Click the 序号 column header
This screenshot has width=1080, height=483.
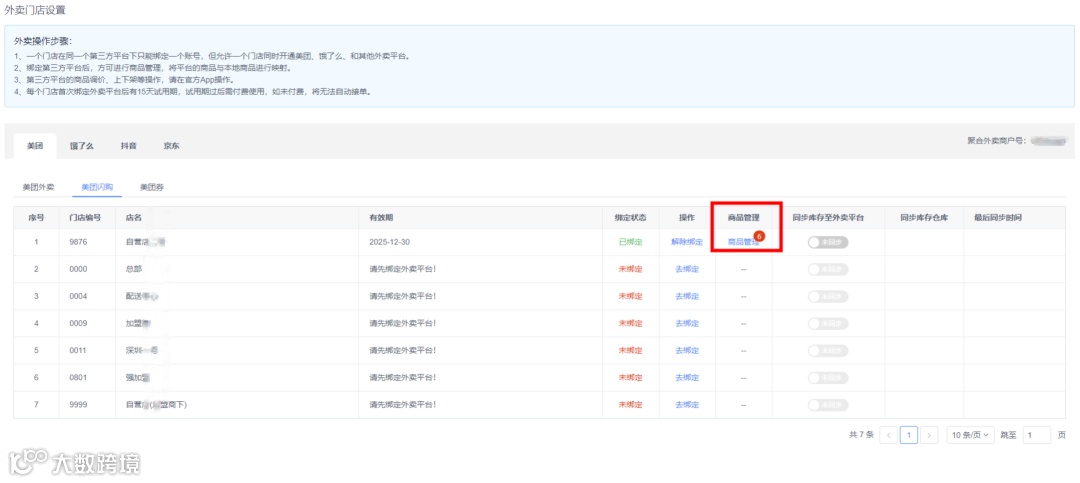point(36,218)
